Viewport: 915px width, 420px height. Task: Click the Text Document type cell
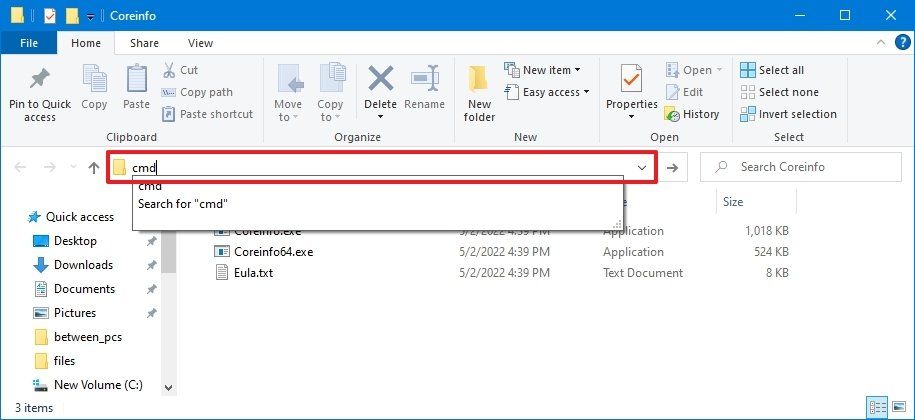click(x=642, y=272)
